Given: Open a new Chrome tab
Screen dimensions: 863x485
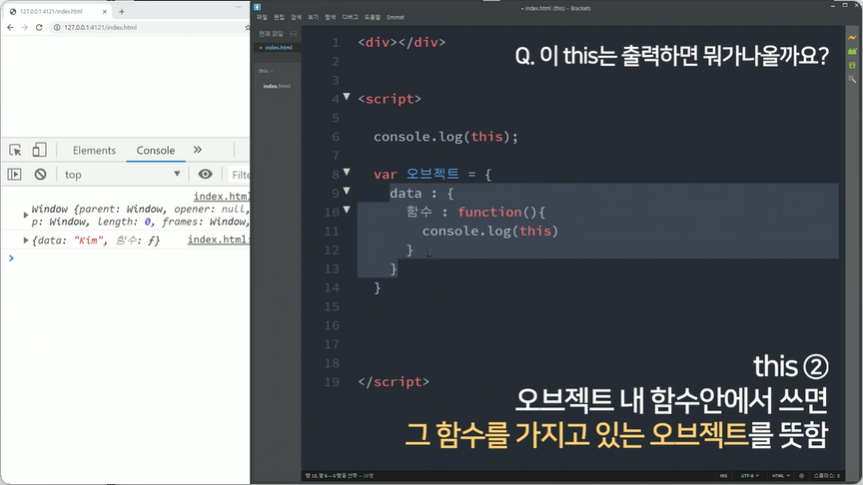Looking at the screenshot, I should point(122,11).
